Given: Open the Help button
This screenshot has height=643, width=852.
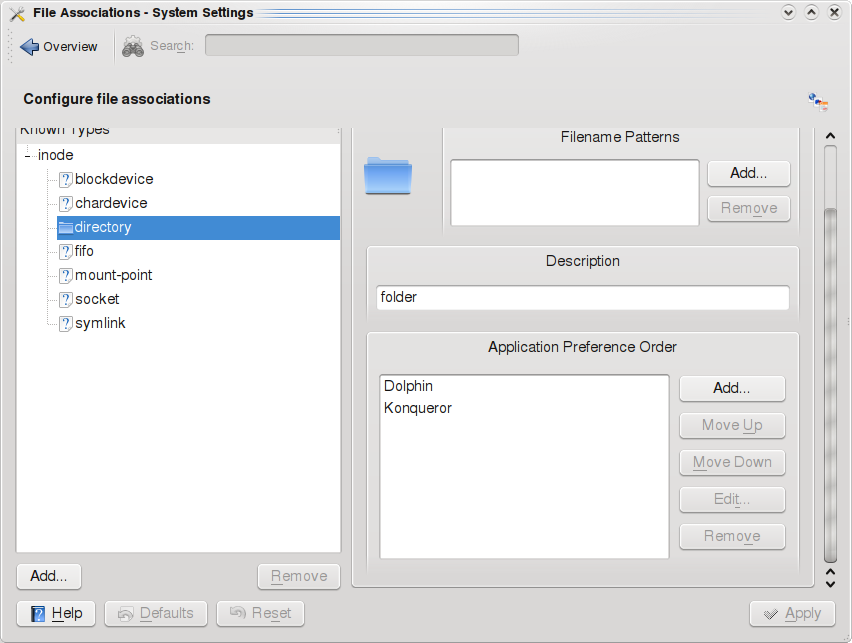Looking at the screenshot, I should pyautogui.click(x=56, y=613).
